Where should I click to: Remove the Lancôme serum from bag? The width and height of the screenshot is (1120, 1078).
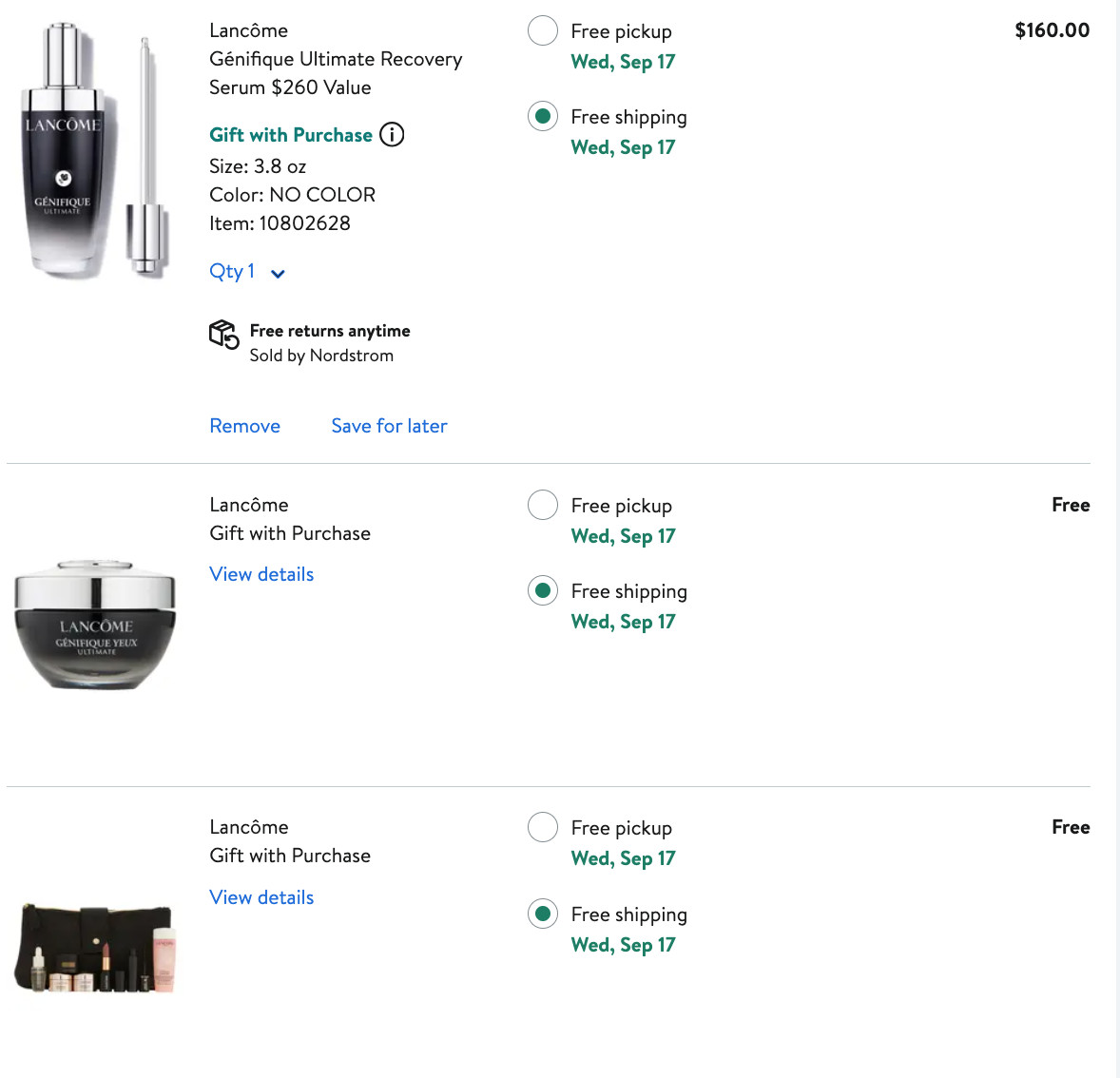245,426
